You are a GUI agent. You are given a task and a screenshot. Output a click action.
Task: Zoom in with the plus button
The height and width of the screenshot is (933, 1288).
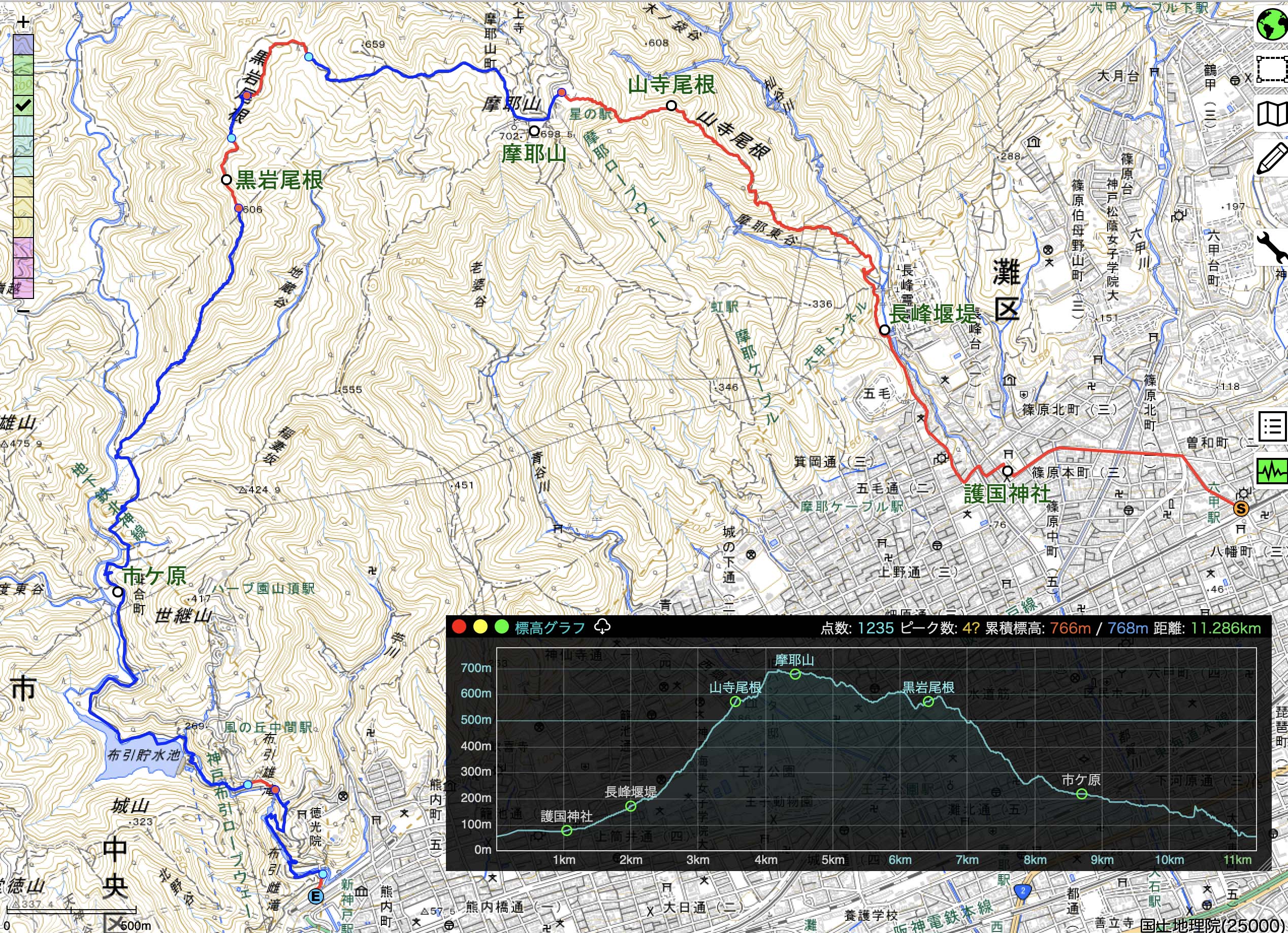click(23, 23)
